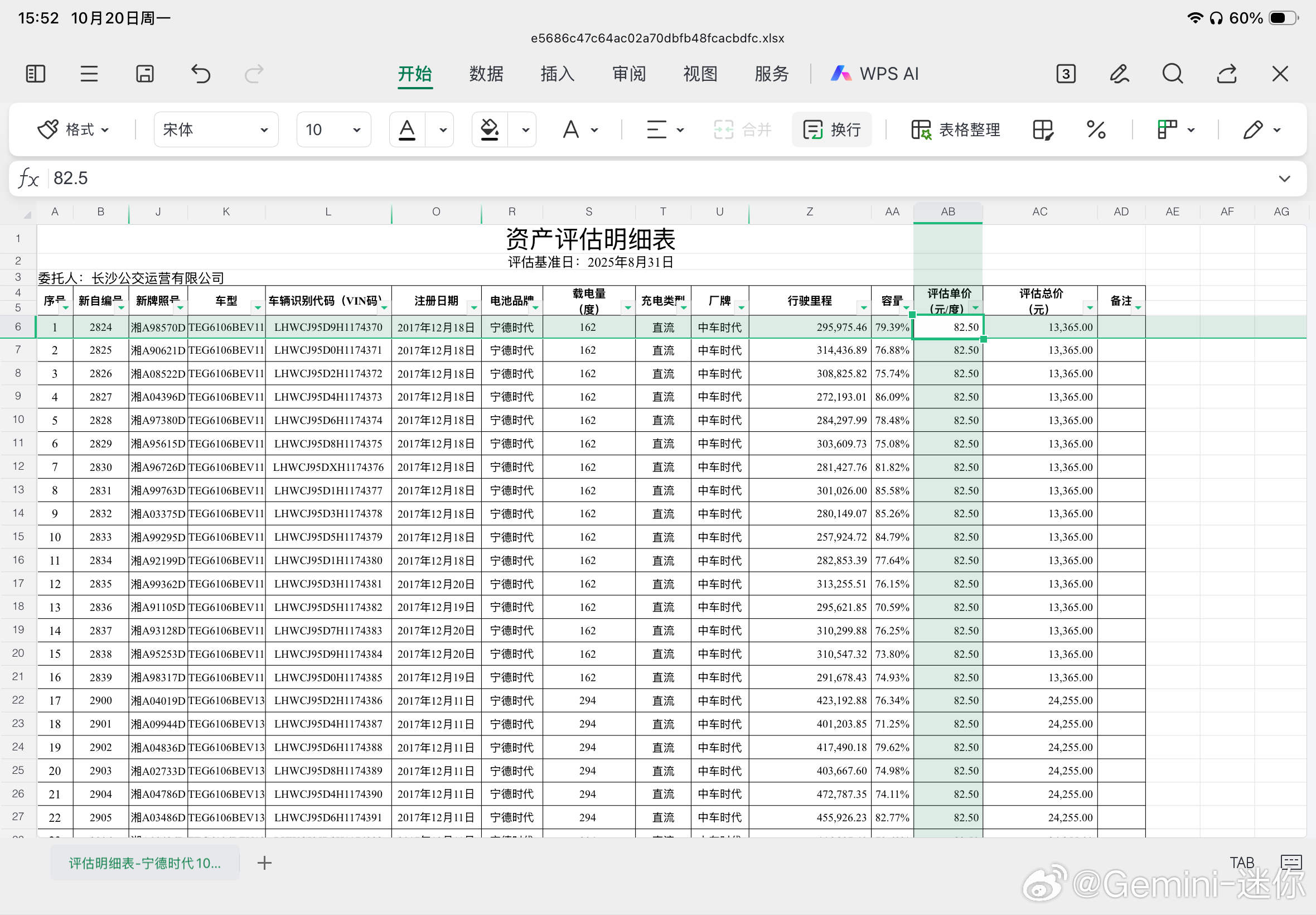Screen dimensions: 1316x915
Task: Click the percent number format icon
Action: (1095, 129)
